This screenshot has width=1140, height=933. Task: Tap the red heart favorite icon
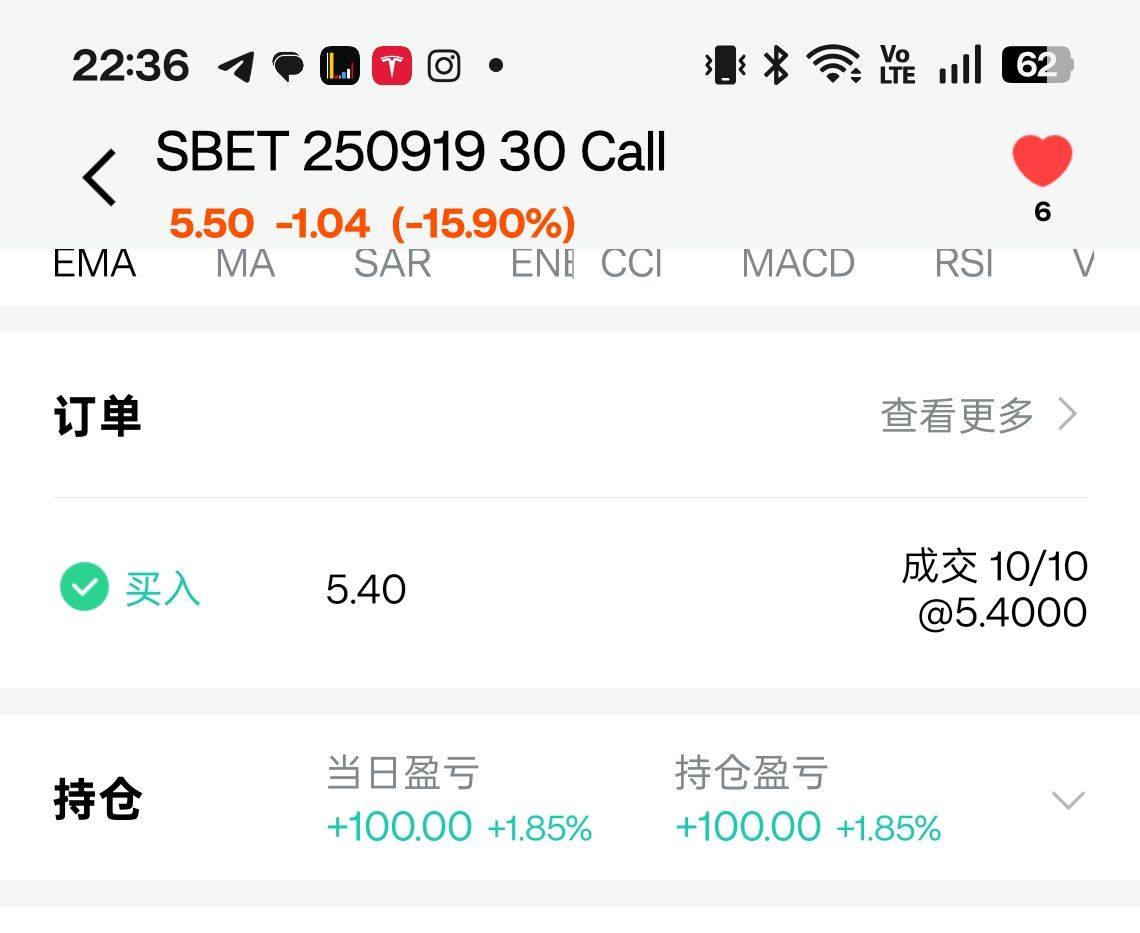tap(1042, 160)
